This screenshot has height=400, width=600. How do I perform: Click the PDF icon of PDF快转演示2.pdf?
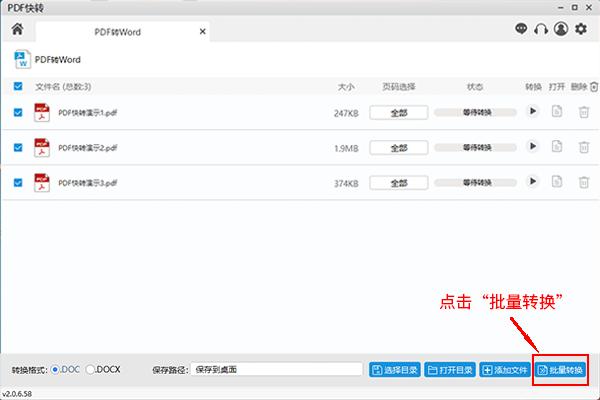(42, 148)
